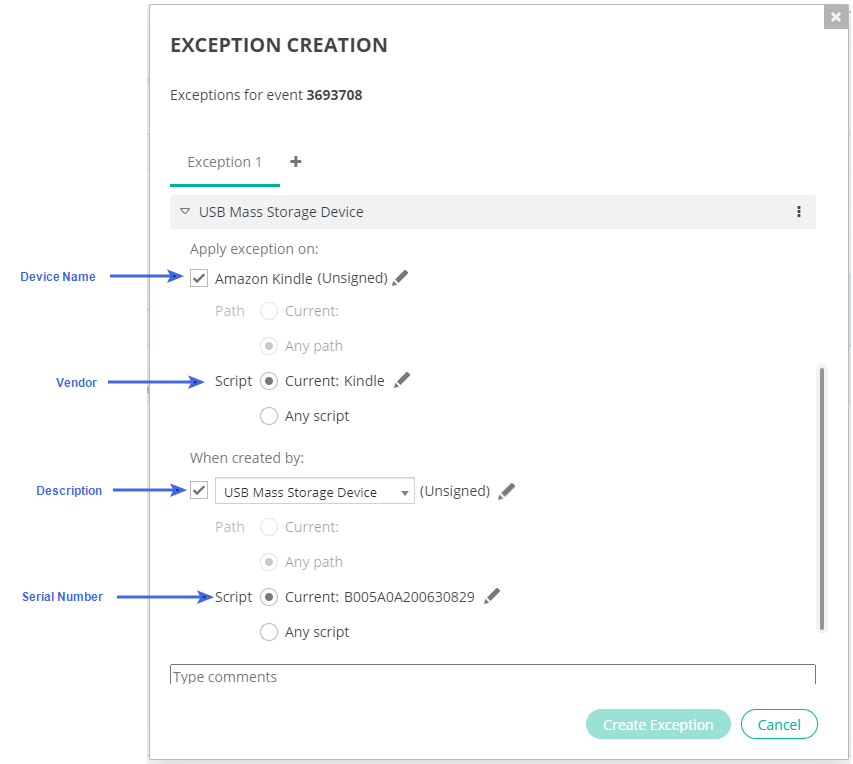The height and width of the screenshot is (764, 853).
Task: Click pencil beside serial B005A0A200630829
Action: 491,596
